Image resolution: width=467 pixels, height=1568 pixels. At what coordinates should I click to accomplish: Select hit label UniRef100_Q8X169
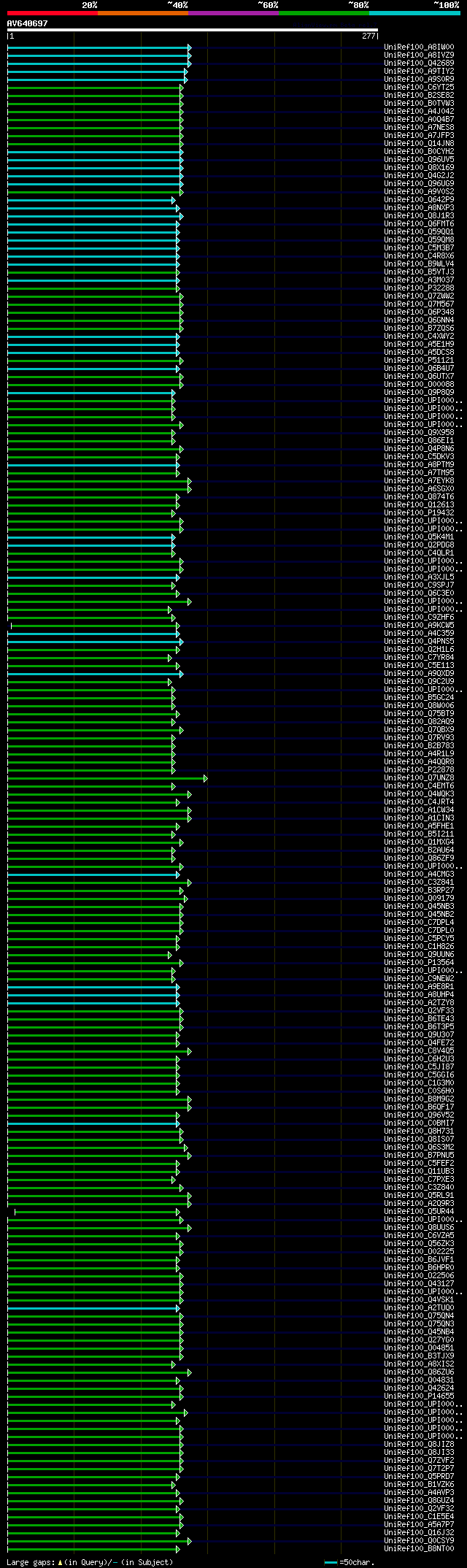(419, 168)
